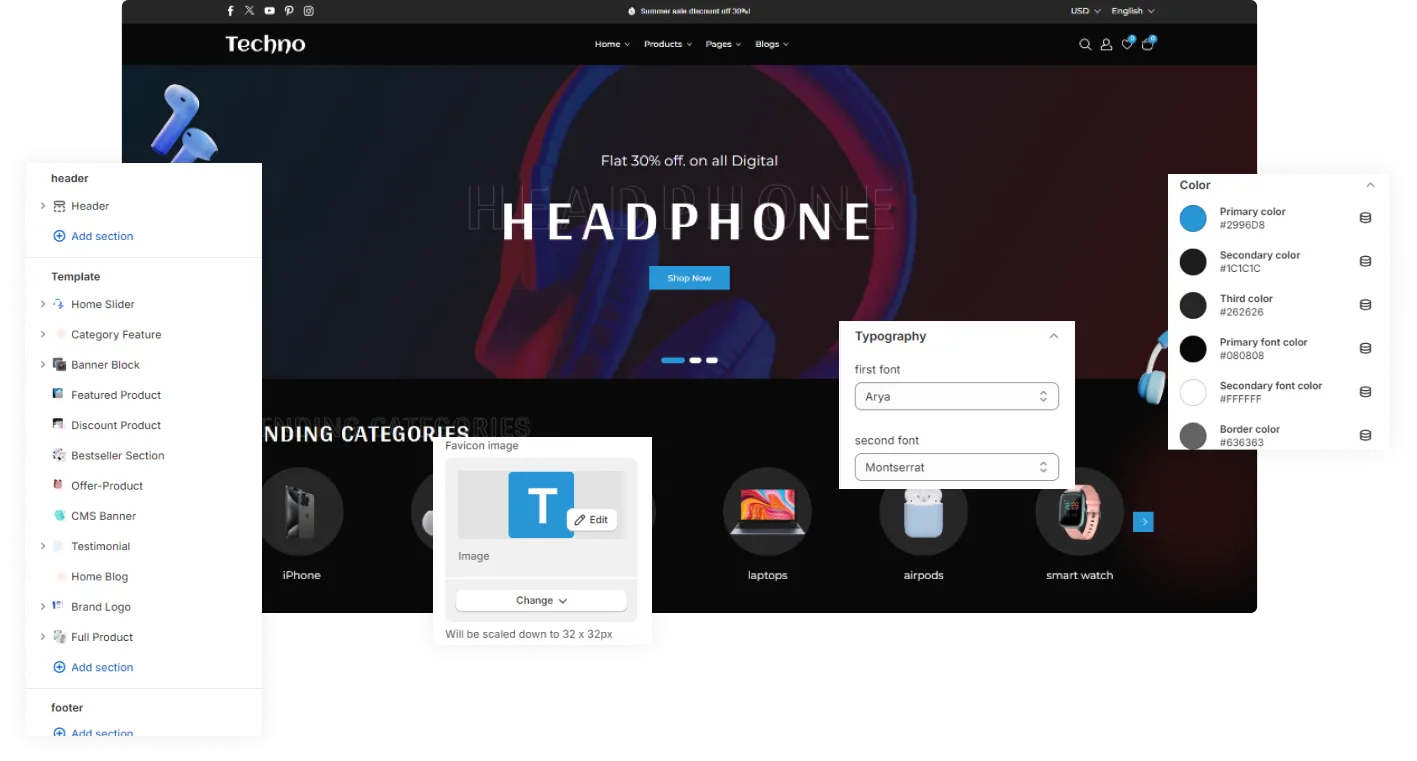This screenshot has width=1417, height=761.
Task: Click the Home Slider section icon
Action: click(59, 304)
